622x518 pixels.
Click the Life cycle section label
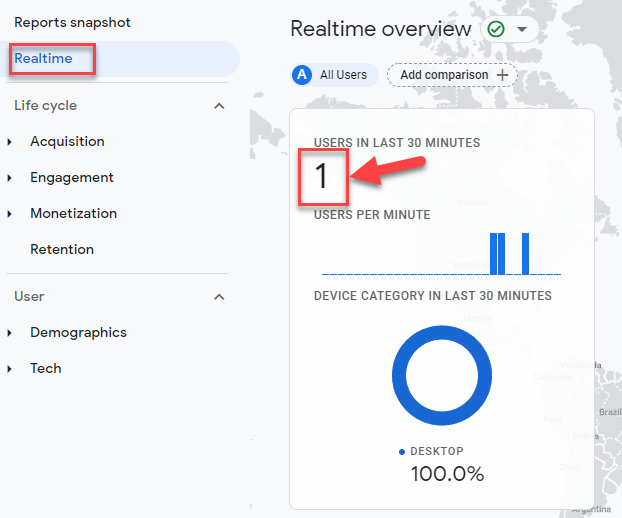[x=46, y=106]
